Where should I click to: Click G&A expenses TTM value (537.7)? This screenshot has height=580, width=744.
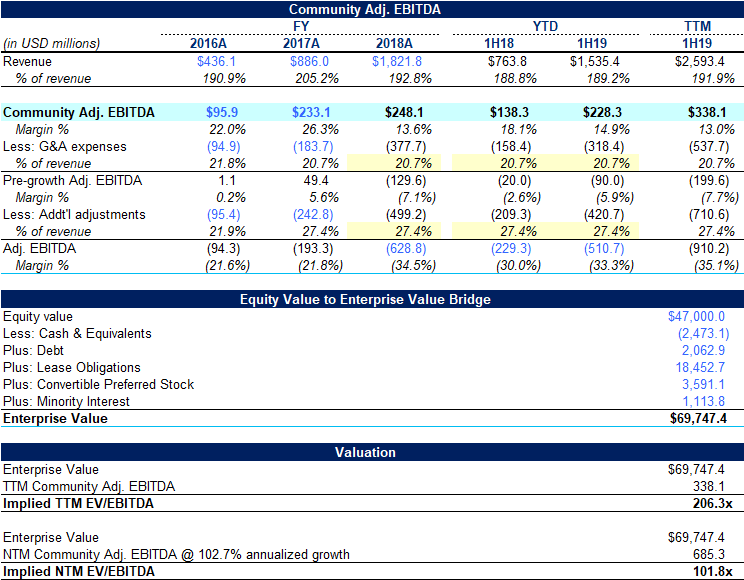[709, 147]
